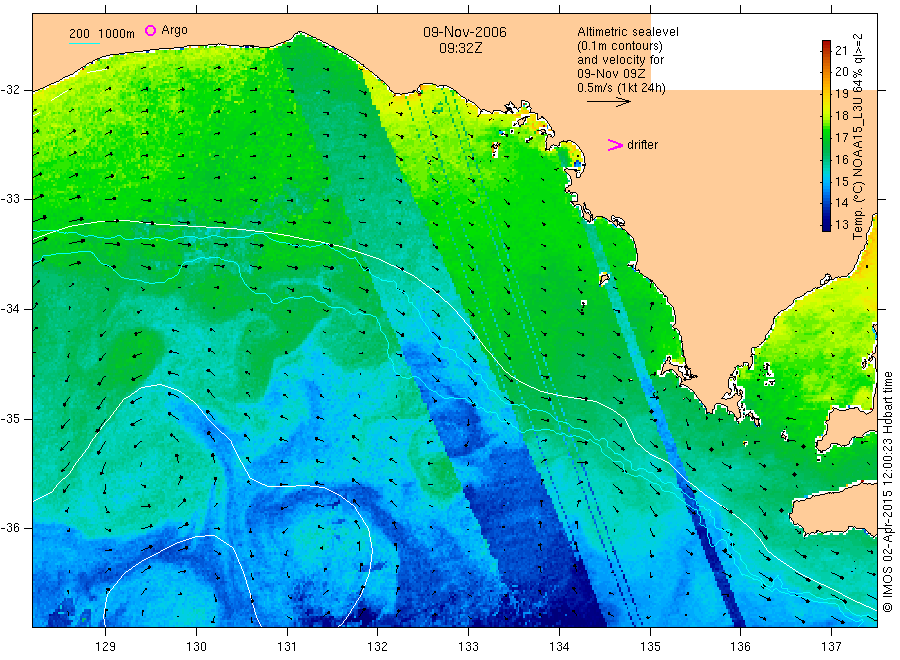The width and height of the screenshot is (900, 660).
Task: Click the '129' longitude axis label
Action: [106, 647]
